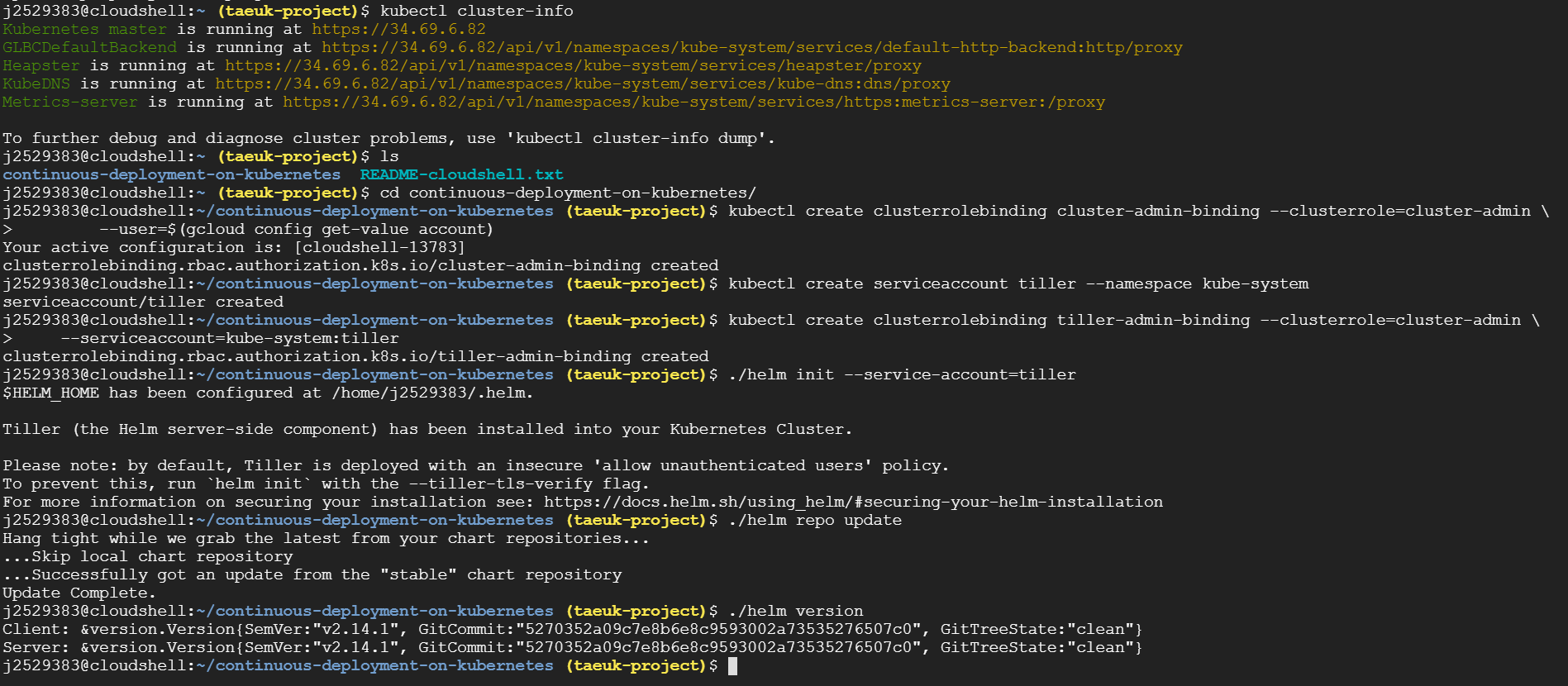Screen dimensions: 1568x686
Task: Click '(taeuk-project)' in the final prompt
Action: coord(636,665)
